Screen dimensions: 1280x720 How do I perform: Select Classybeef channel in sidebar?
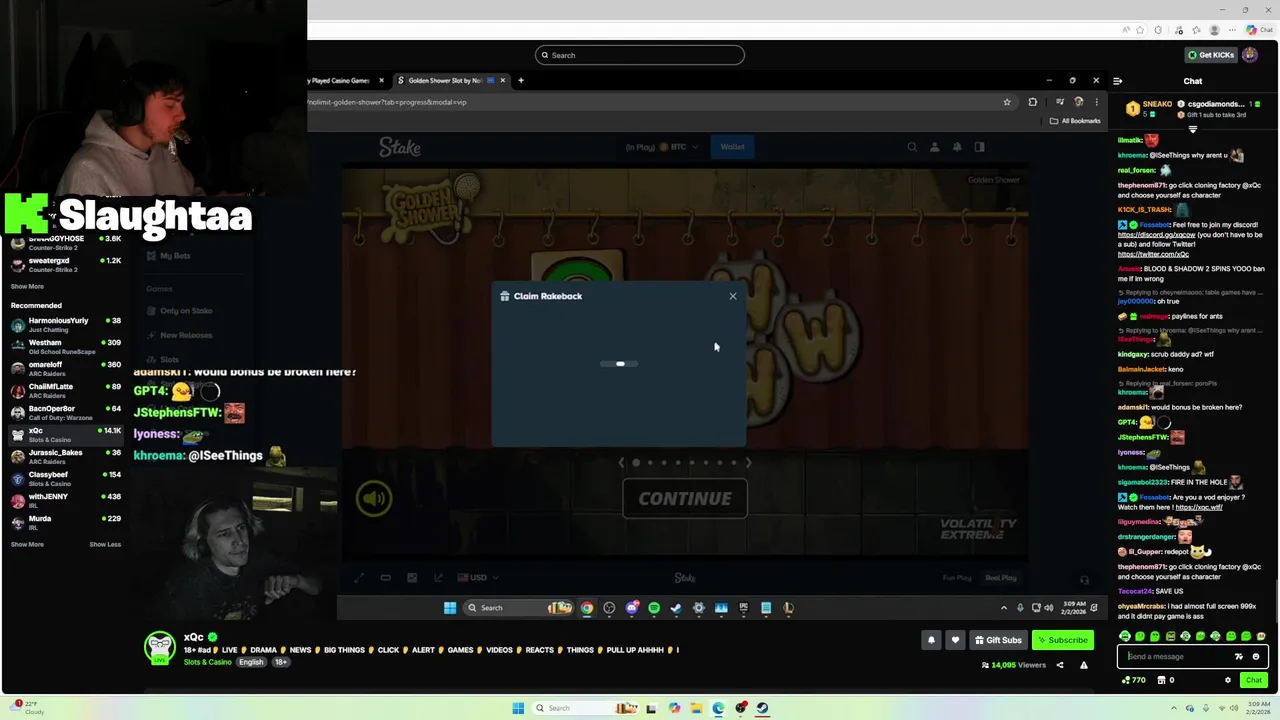pos(65,479)
